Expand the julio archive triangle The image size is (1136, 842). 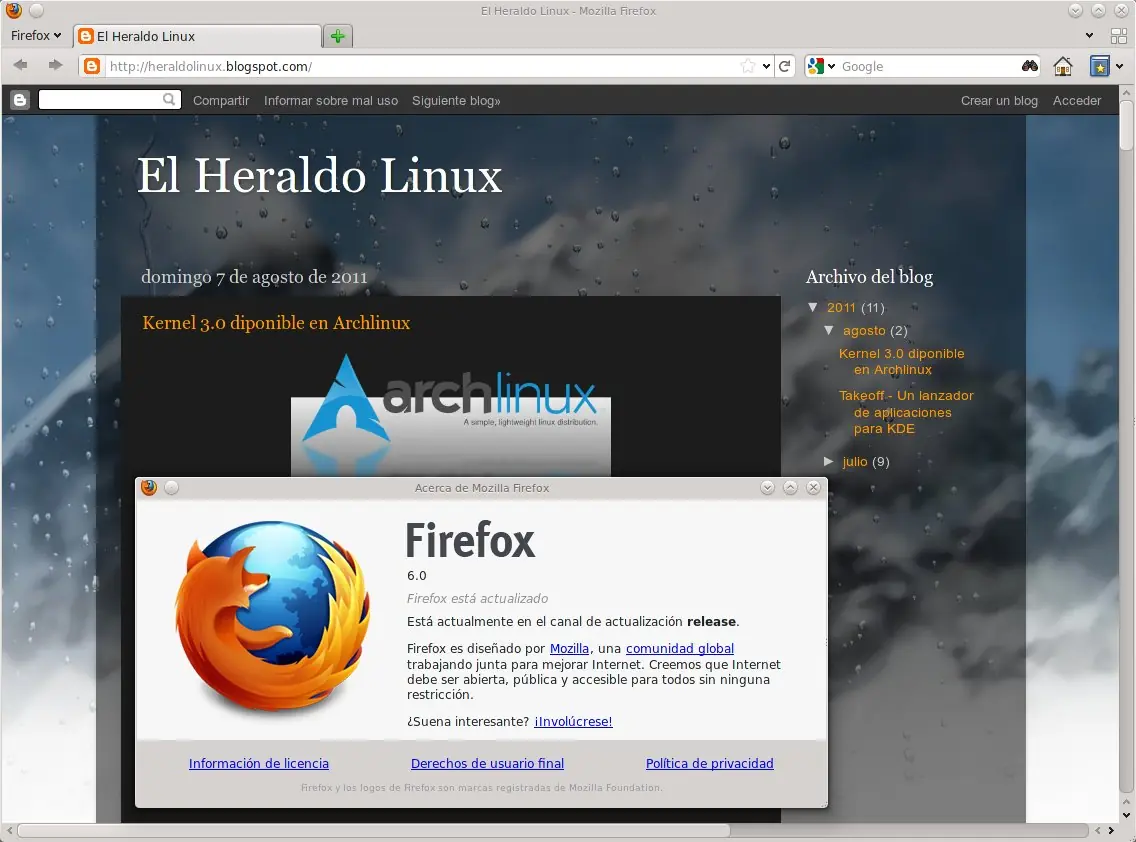click(829, 462)
